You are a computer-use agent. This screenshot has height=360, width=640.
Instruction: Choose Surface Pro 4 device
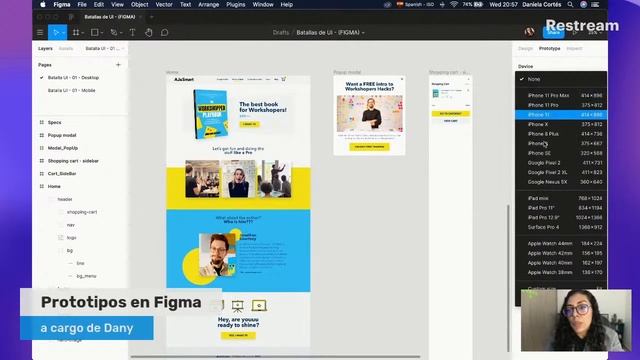(x=561, y=227)
